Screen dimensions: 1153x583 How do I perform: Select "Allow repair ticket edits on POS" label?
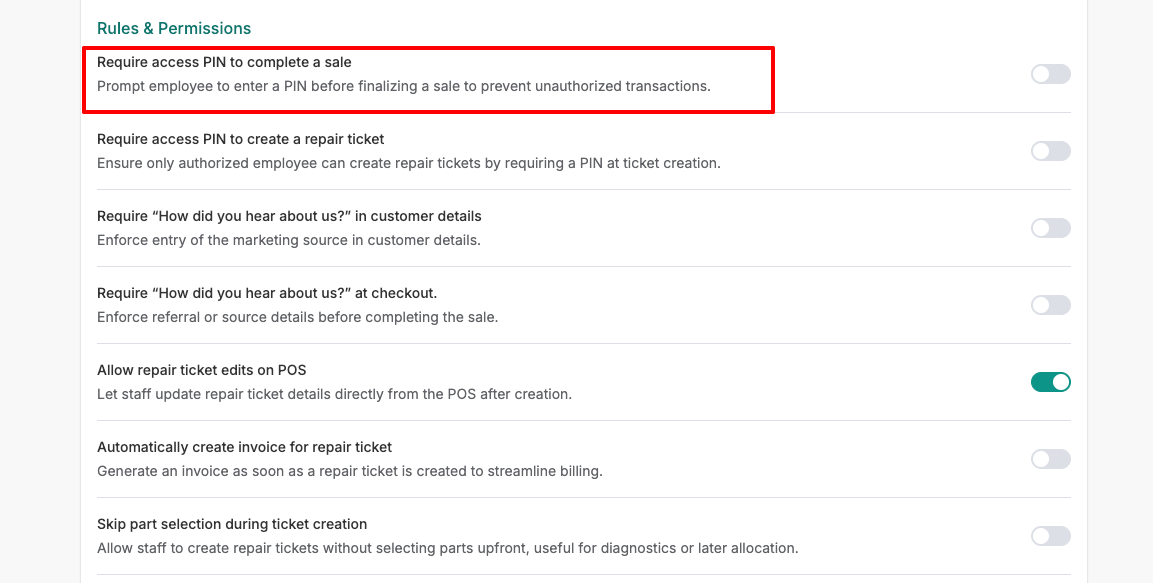tap(201, 370)
